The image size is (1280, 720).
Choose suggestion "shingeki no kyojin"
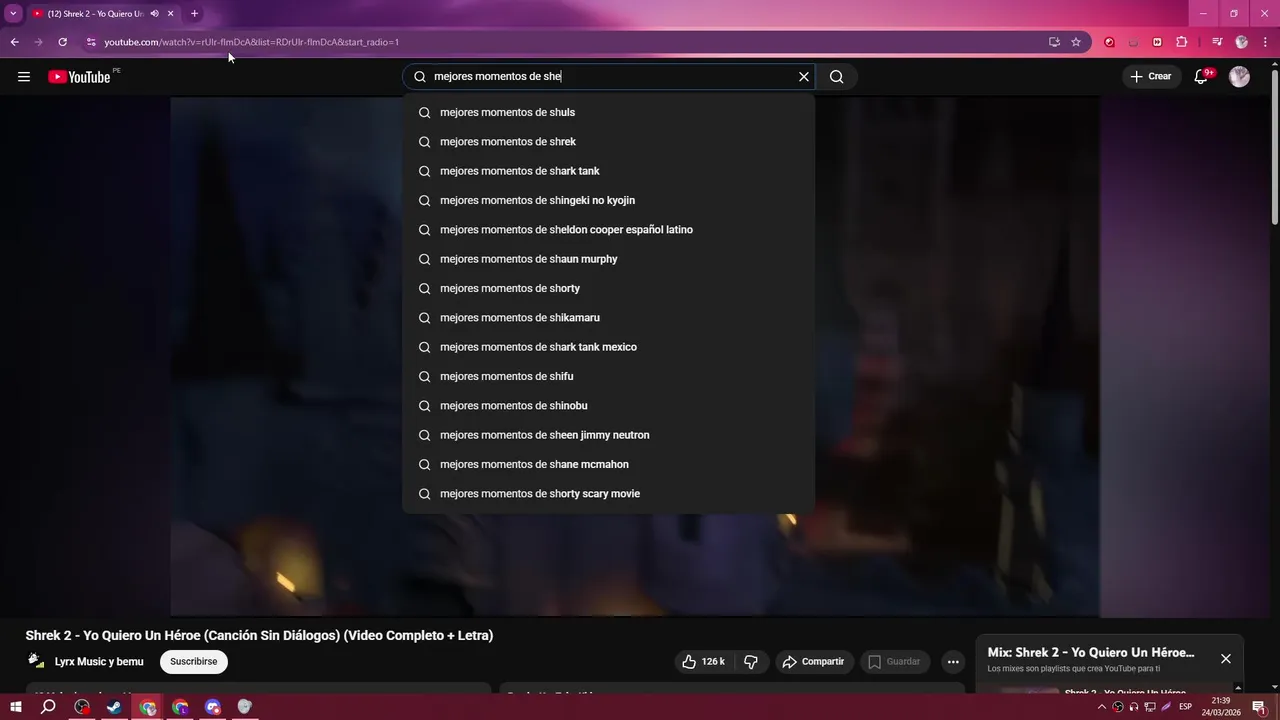608,200
